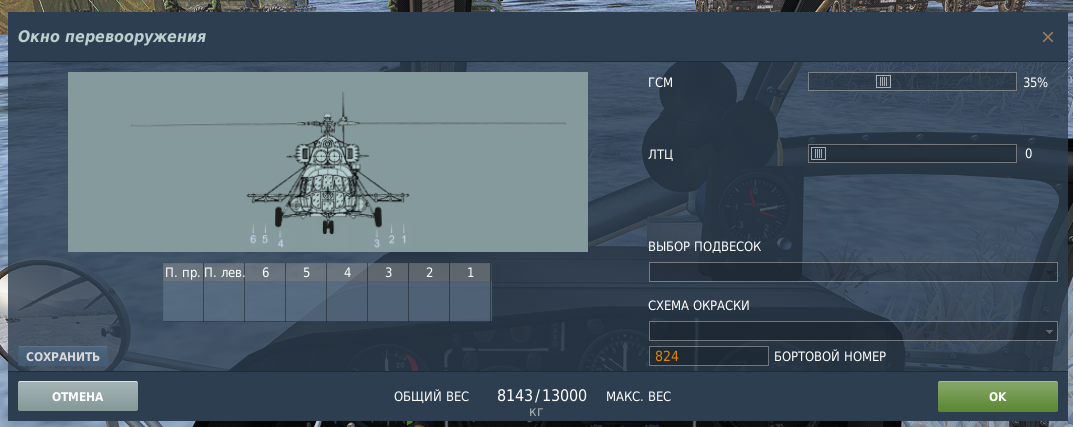
Task: Select pylon 2 cell in loadout table
Action: click(429, 301)
